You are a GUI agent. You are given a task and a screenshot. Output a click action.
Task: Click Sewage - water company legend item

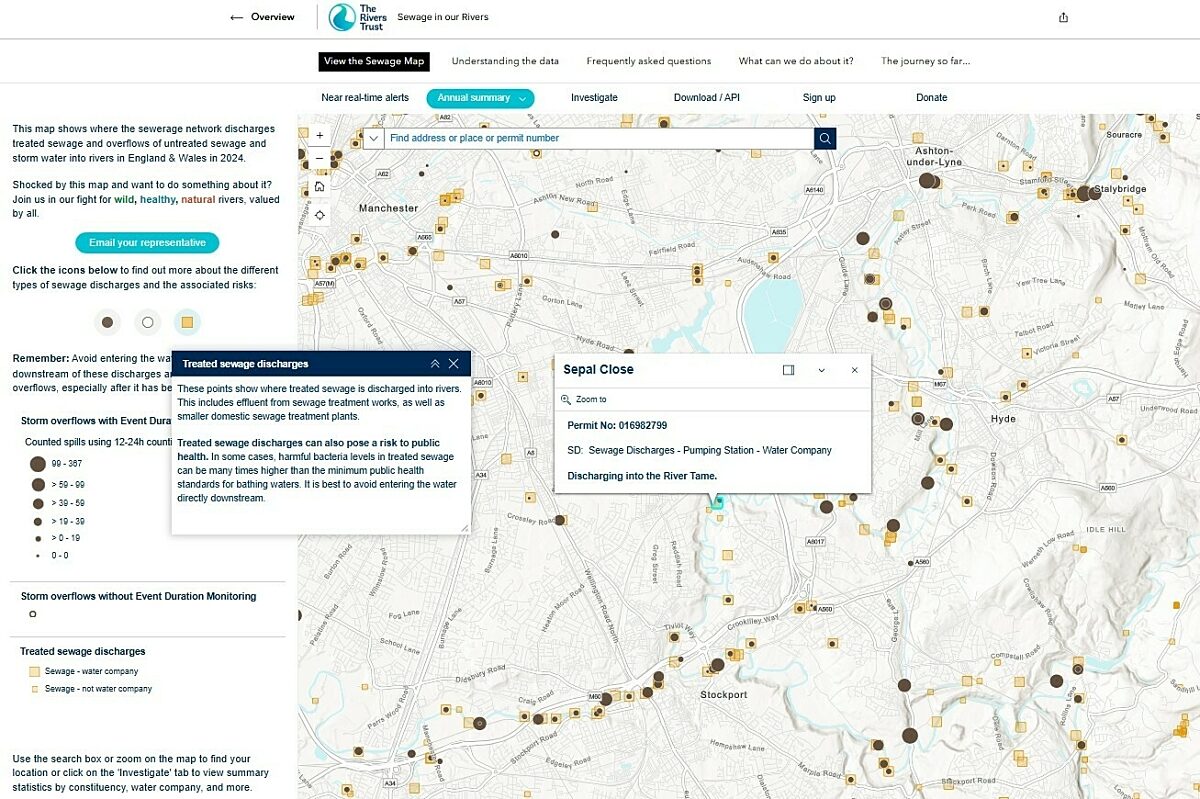point(84,672)
